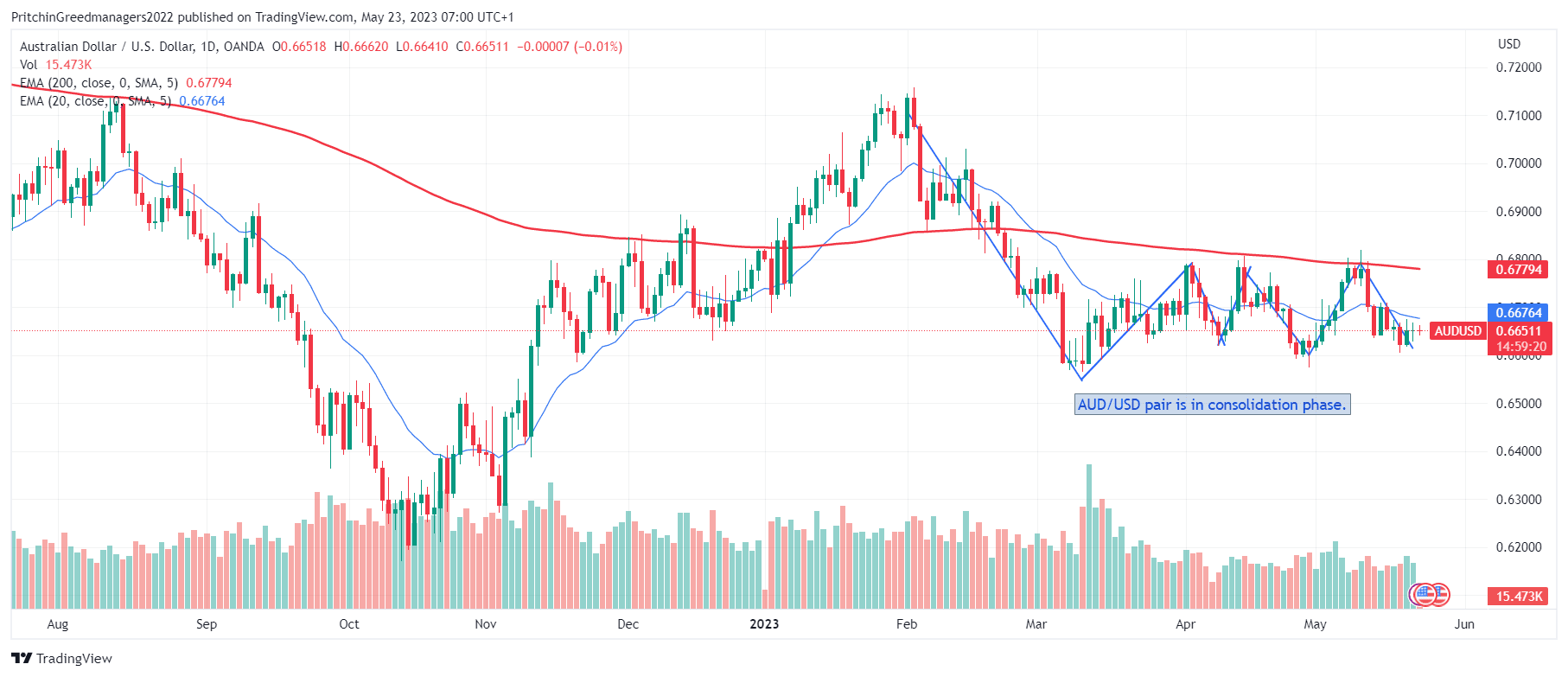Screen dimensions: 1568x677
Task: Click the May label on the time axis
Action: tap(1315, 624)
